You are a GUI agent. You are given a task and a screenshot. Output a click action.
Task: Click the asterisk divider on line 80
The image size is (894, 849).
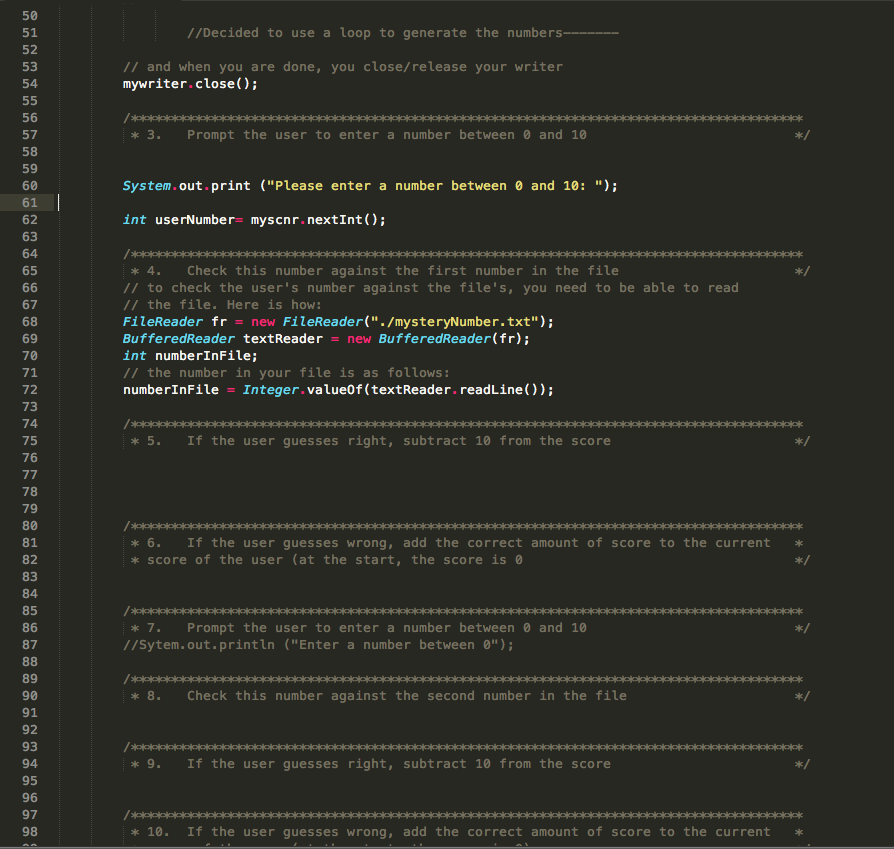pyautogui.click(x=463, y=526)
